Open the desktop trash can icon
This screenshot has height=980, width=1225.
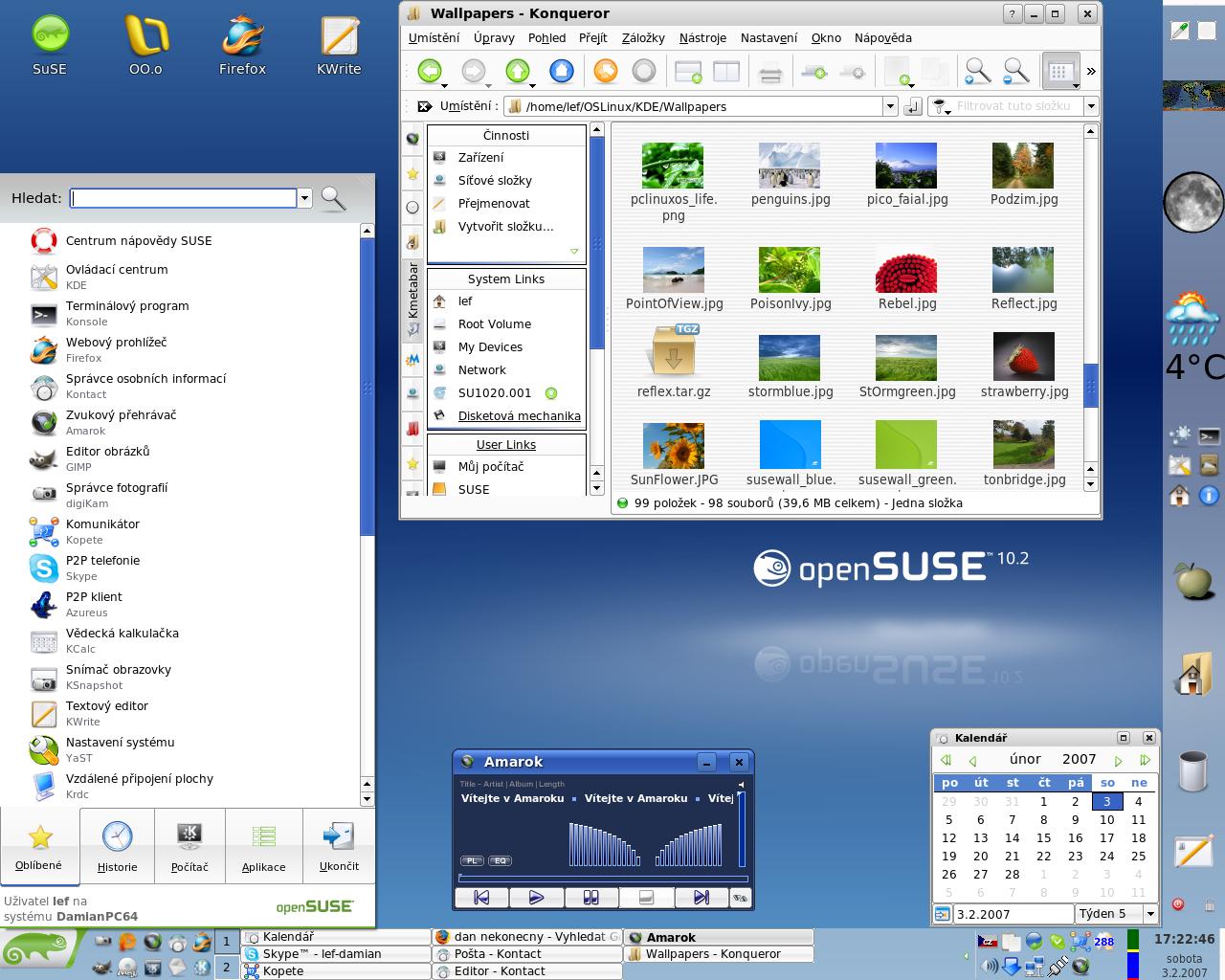tap(1193, 771)
